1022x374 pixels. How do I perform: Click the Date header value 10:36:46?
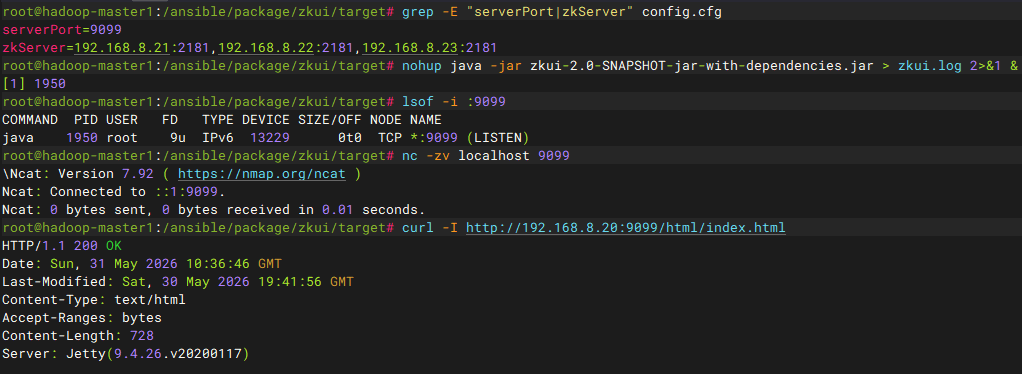point(218,264)
